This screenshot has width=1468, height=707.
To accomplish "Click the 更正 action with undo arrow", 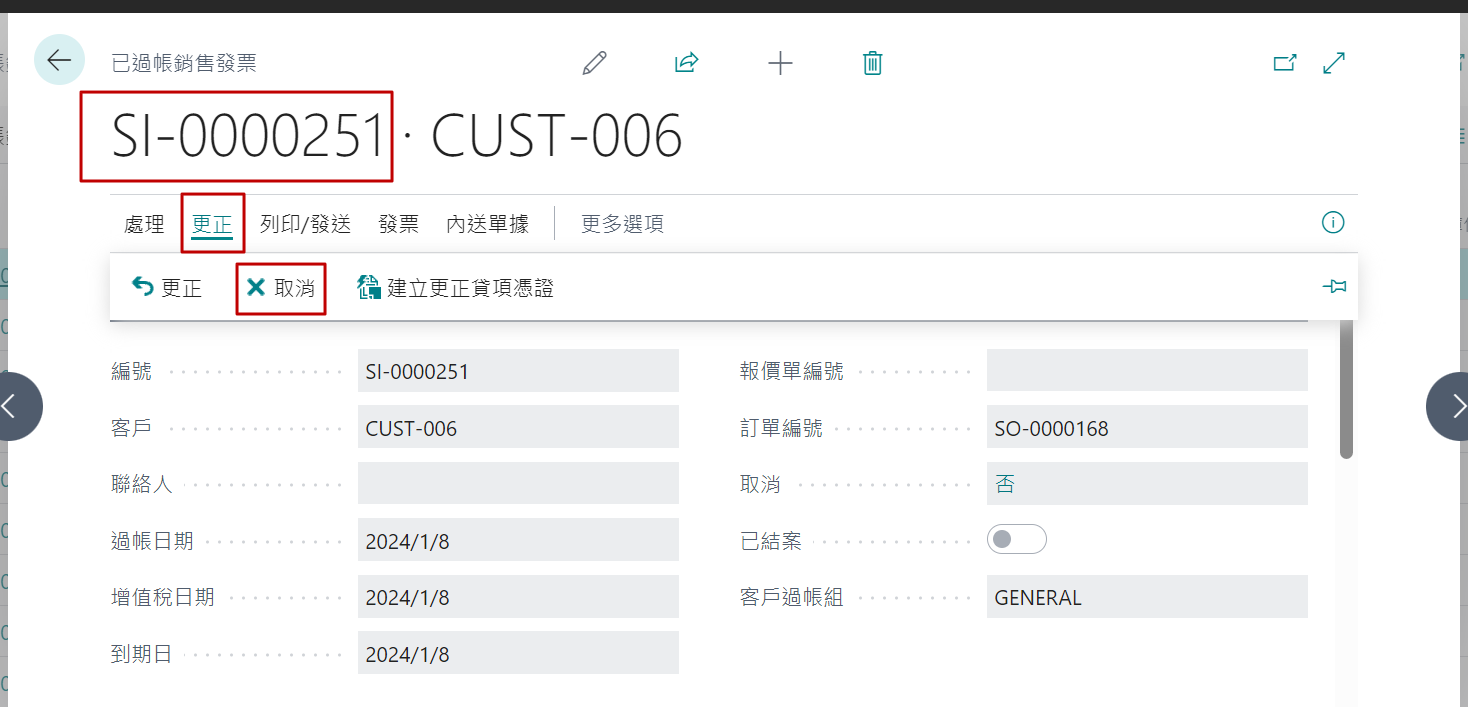I will (x=167, y=288).
